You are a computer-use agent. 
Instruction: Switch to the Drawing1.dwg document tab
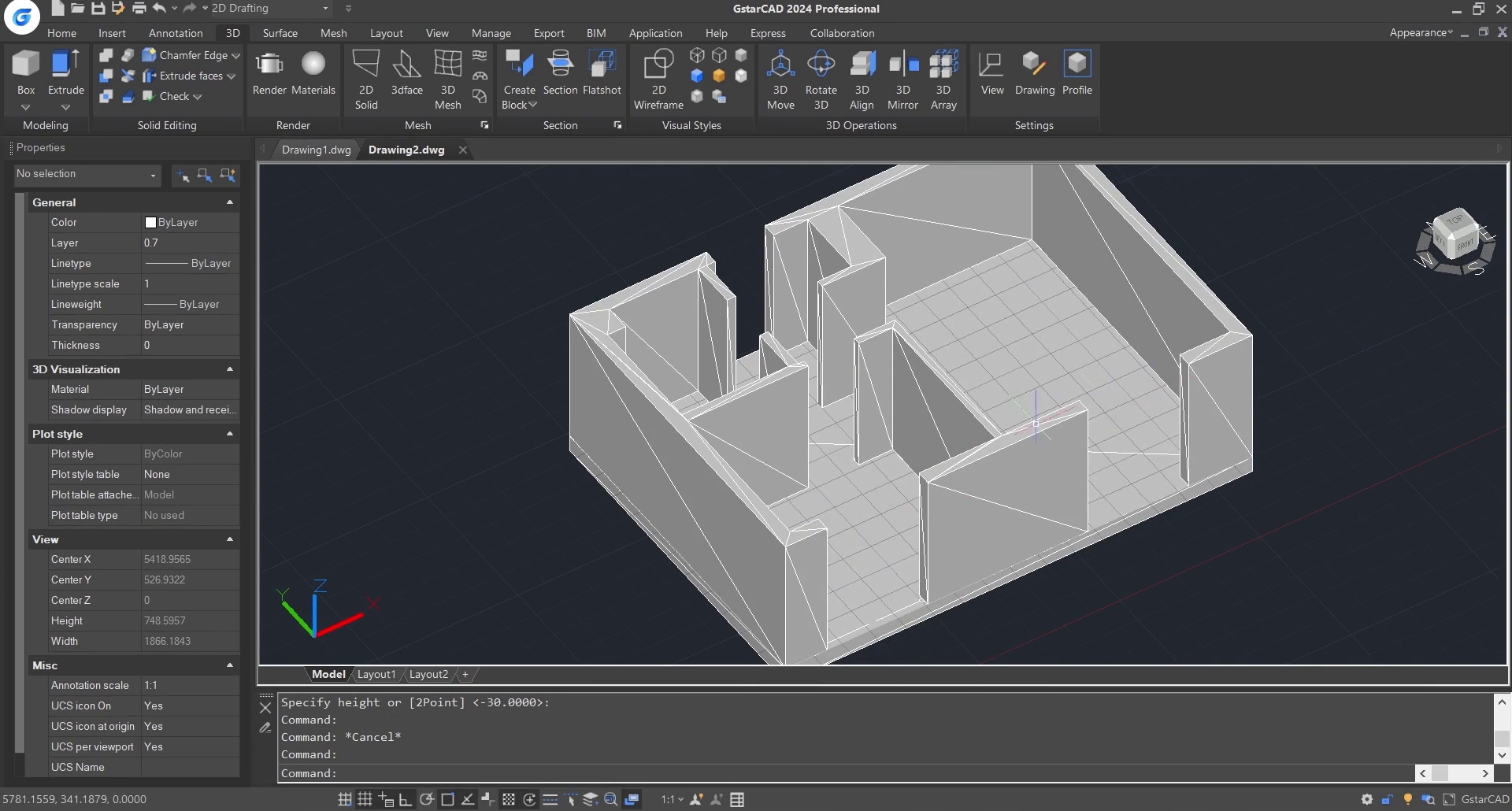[x=316, y=150]
